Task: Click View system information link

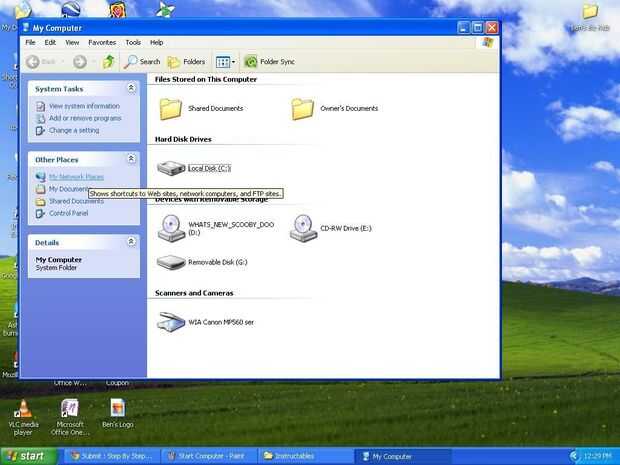Action: (84, 106)
